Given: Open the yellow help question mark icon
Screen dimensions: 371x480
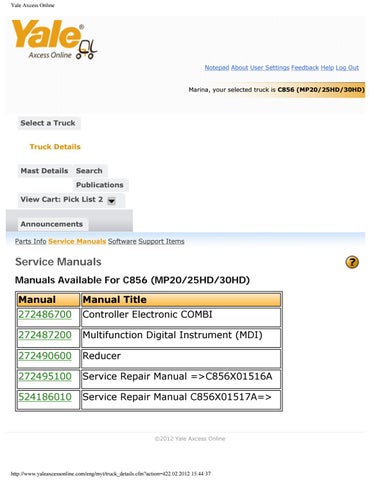Looking at the screenshot, I should 352,262.
